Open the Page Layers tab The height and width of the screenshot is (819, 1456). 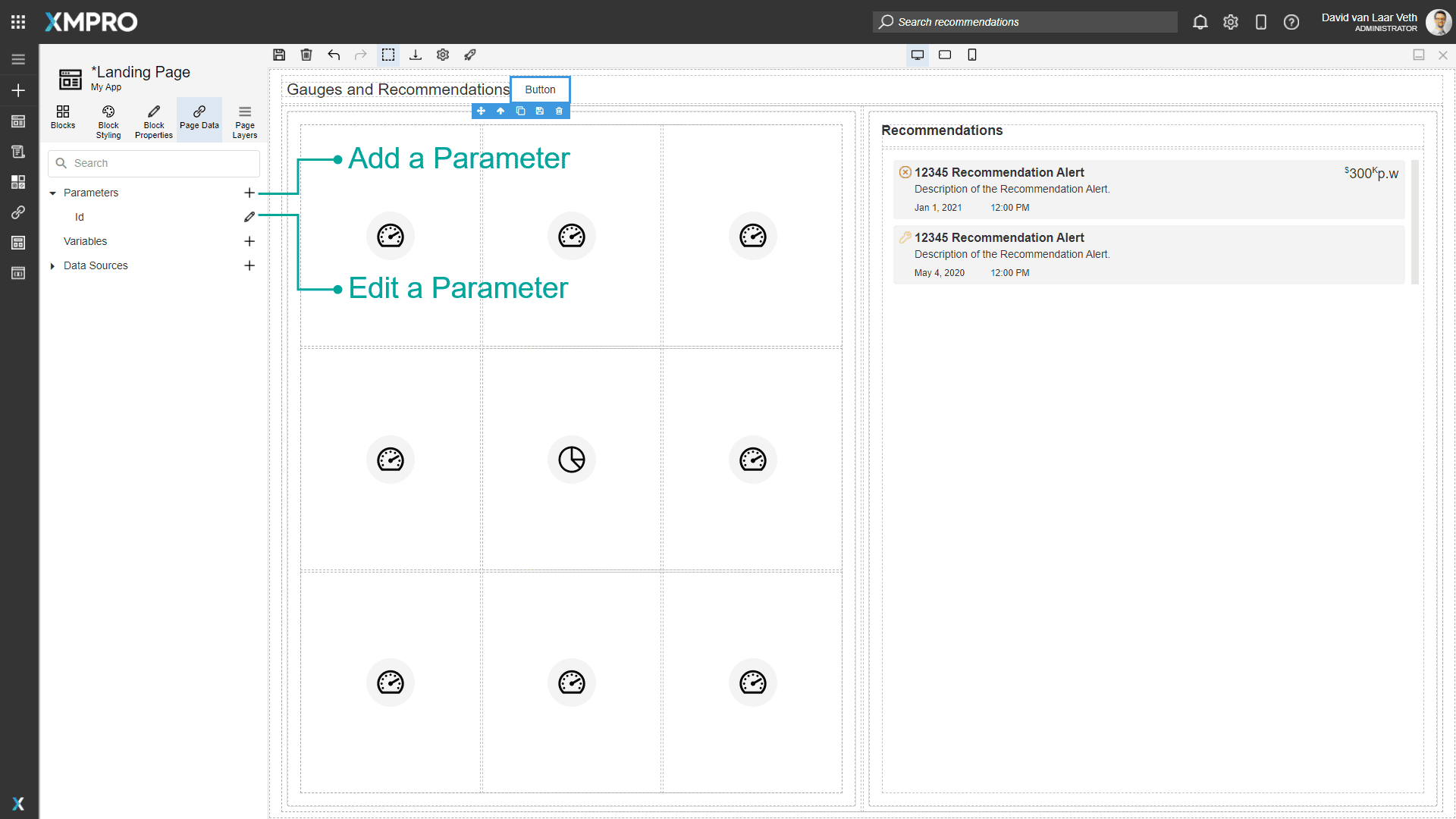244,121
